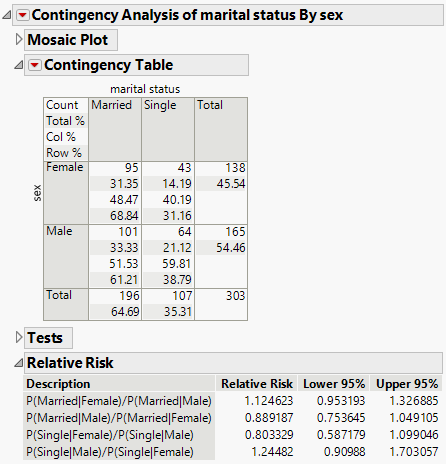Select the Upper 95% column header
Screen dimensions: 446x464
point(407,384)
